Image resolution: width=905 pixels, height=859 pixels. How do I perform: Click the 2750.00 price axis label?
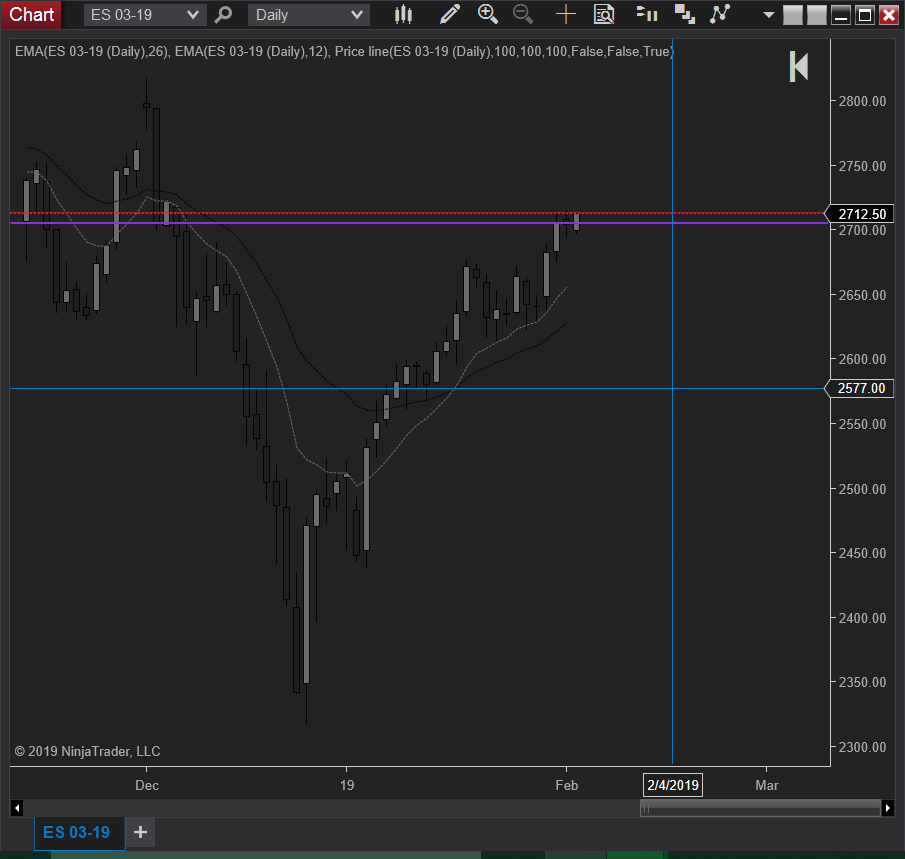[x=862, y=166]
